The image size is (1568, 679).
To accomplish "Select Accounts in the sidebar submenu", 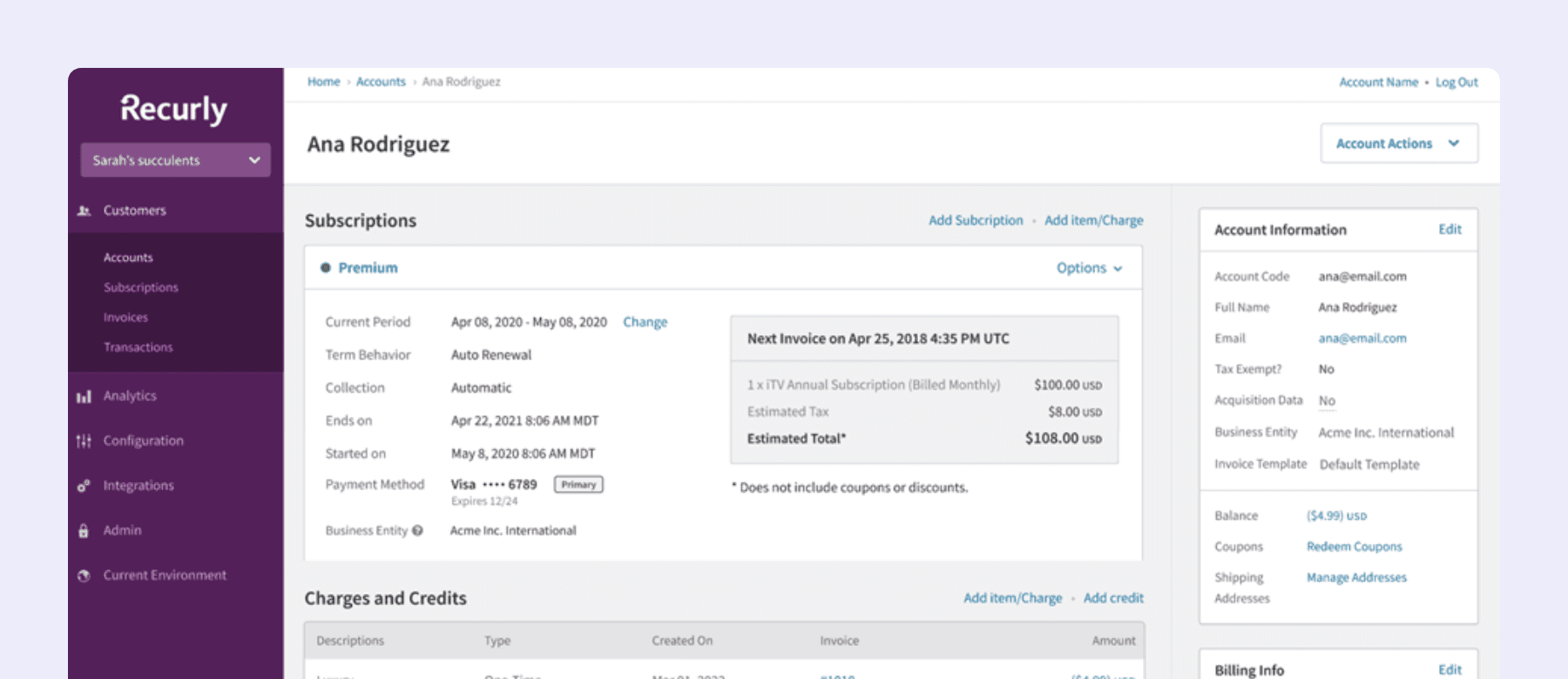I will pos(128,258).
